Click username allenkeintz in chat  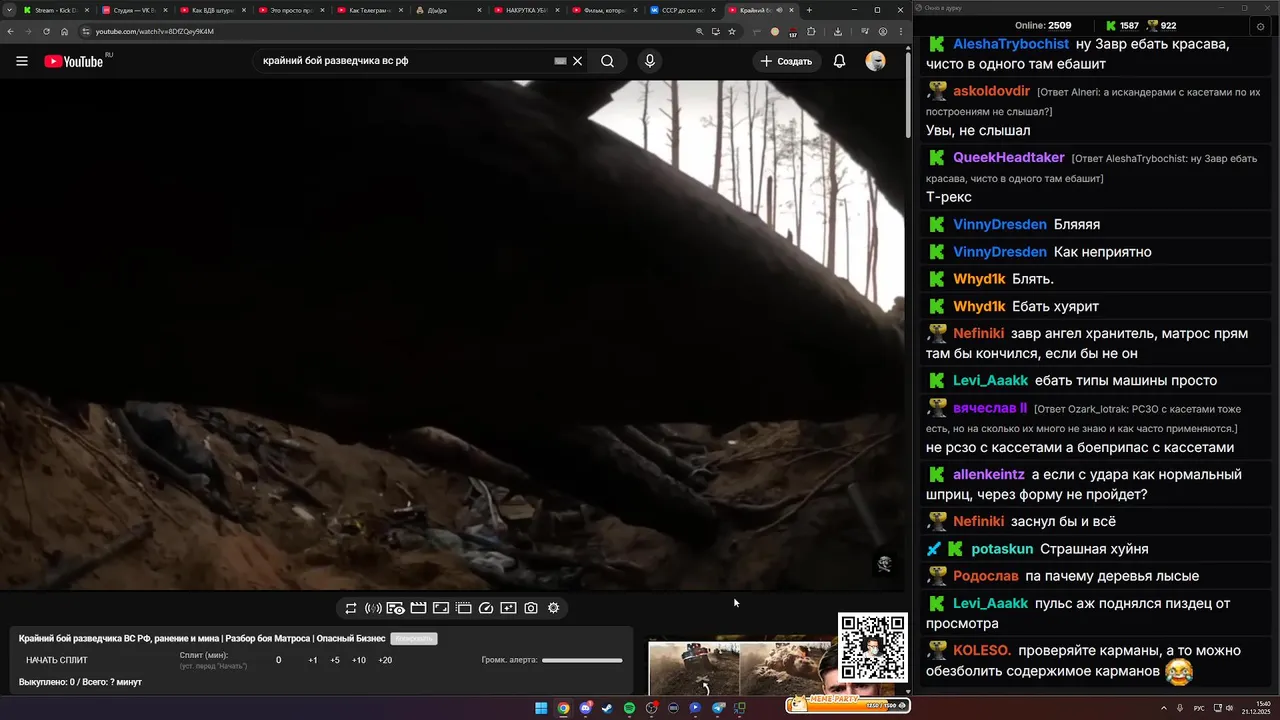click(989, 475)
